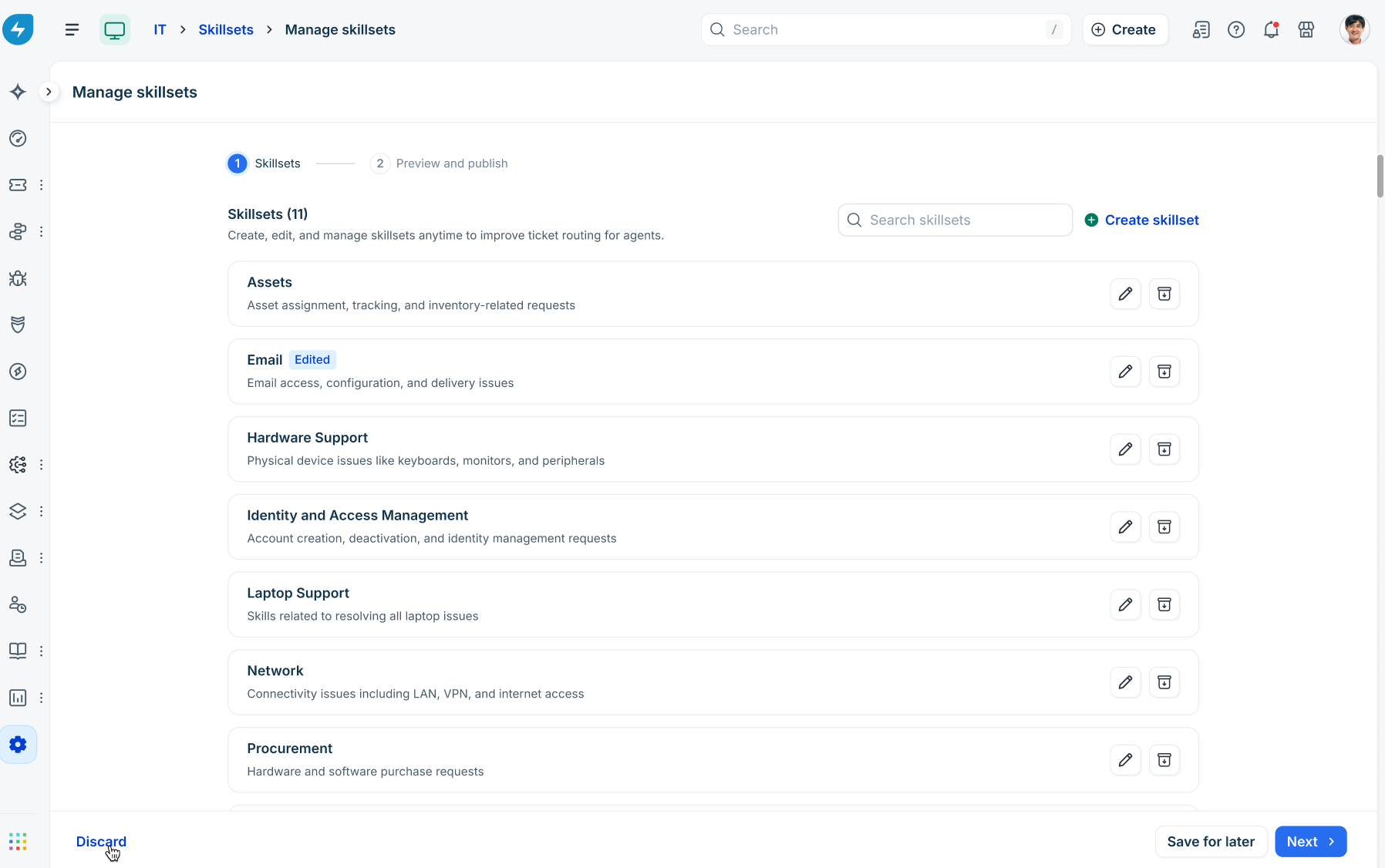The height and width of the screenshot is (868, 1385).
Task: Click the Create skillset link
Action: (x=1141, y=220)
